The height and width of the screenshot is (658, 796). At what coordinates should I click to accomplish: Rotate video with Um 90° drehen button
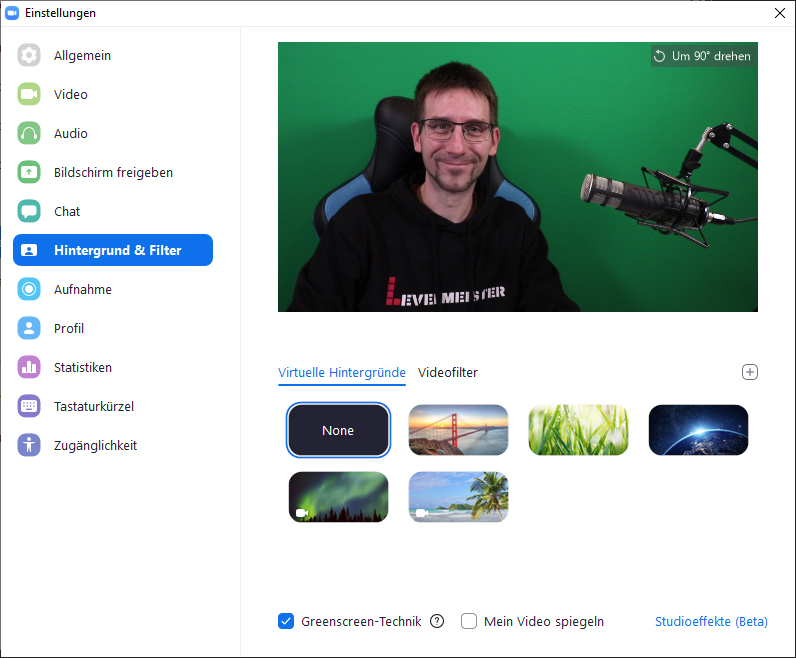point(702,56)
